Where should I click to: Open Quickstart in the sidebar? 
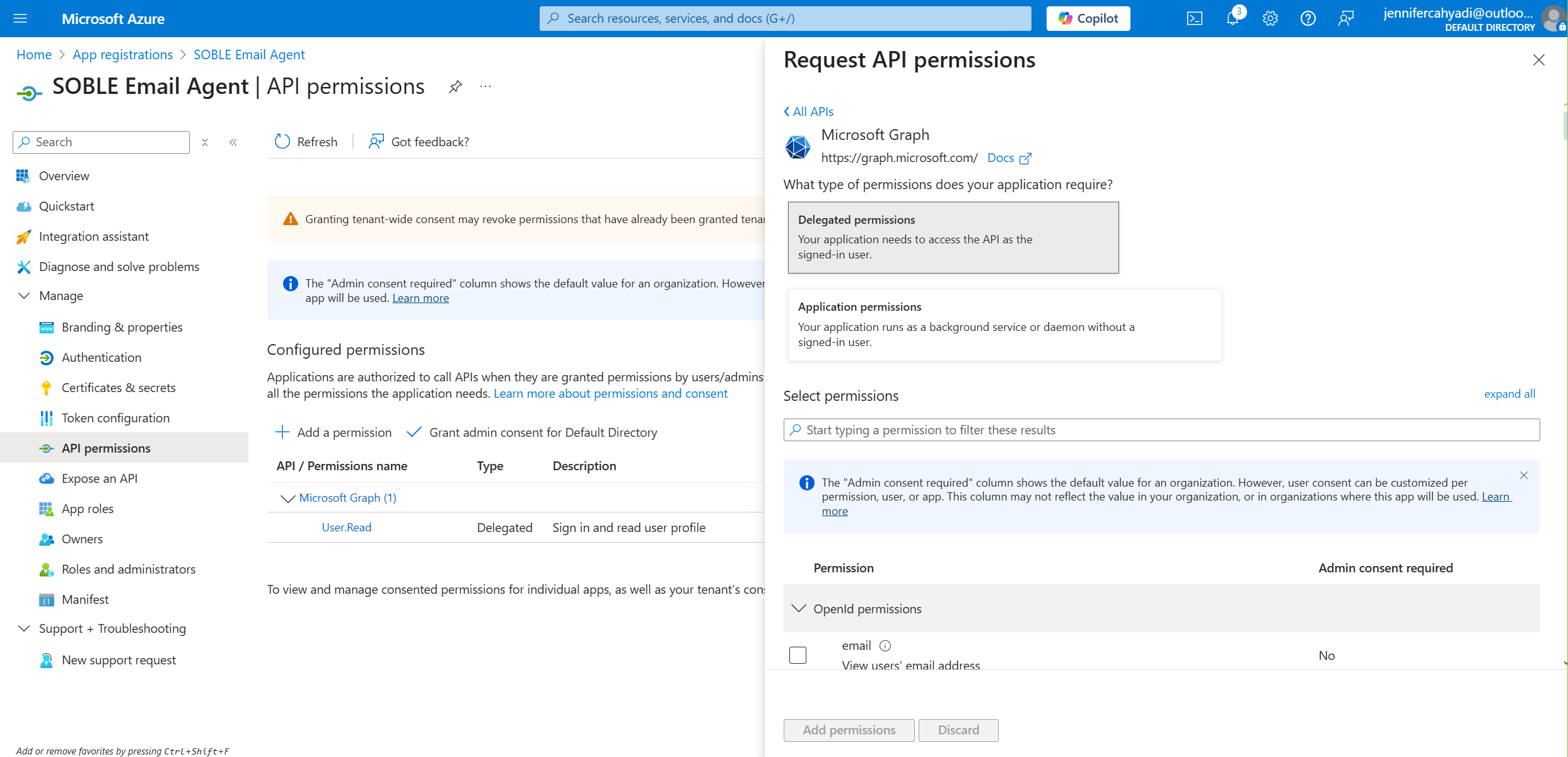coord(66,206)
